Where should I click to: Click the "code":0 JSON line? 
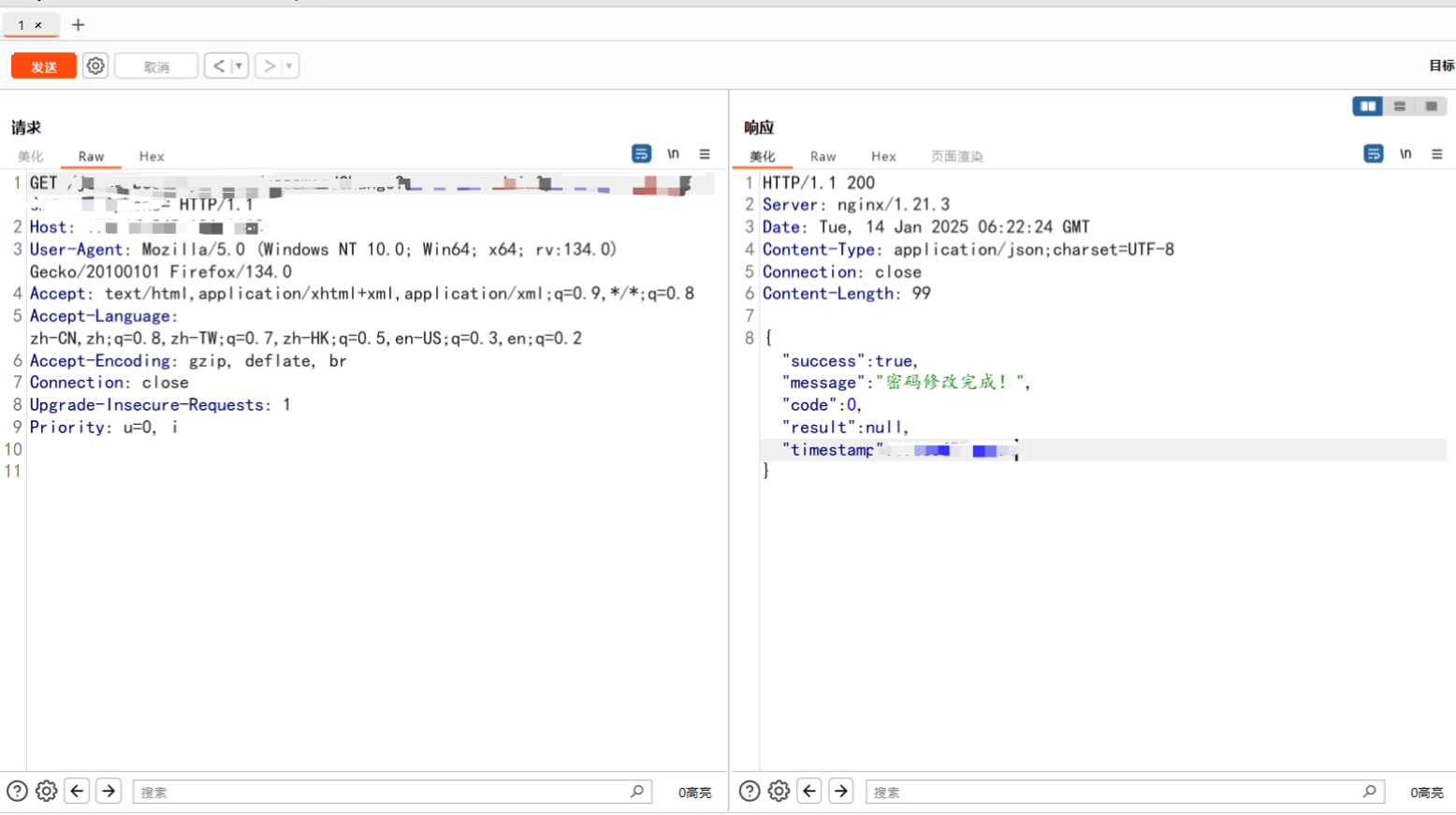click(822, 404)
